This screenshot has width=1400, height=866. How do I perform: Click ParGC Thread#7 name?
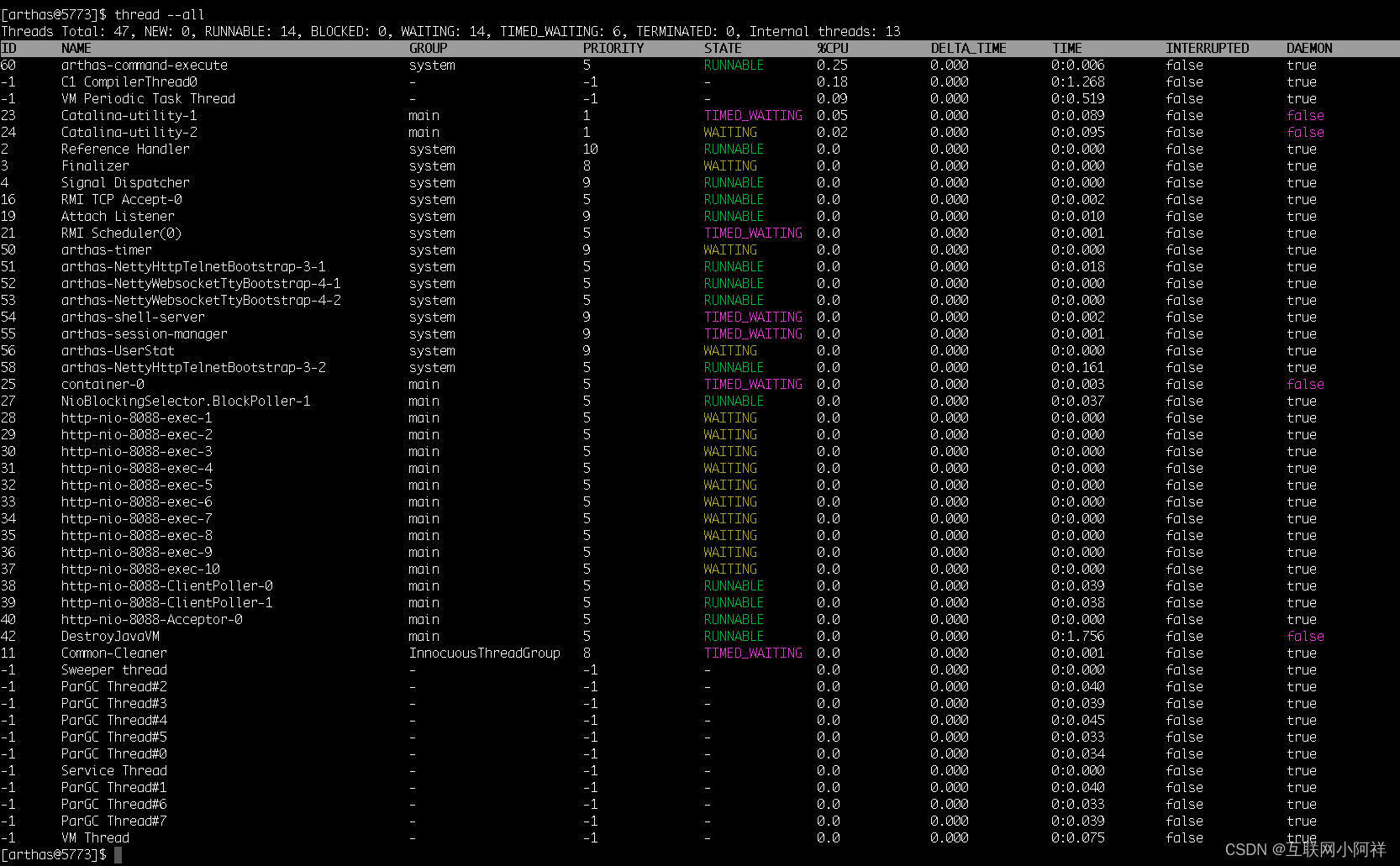[114, 821]
